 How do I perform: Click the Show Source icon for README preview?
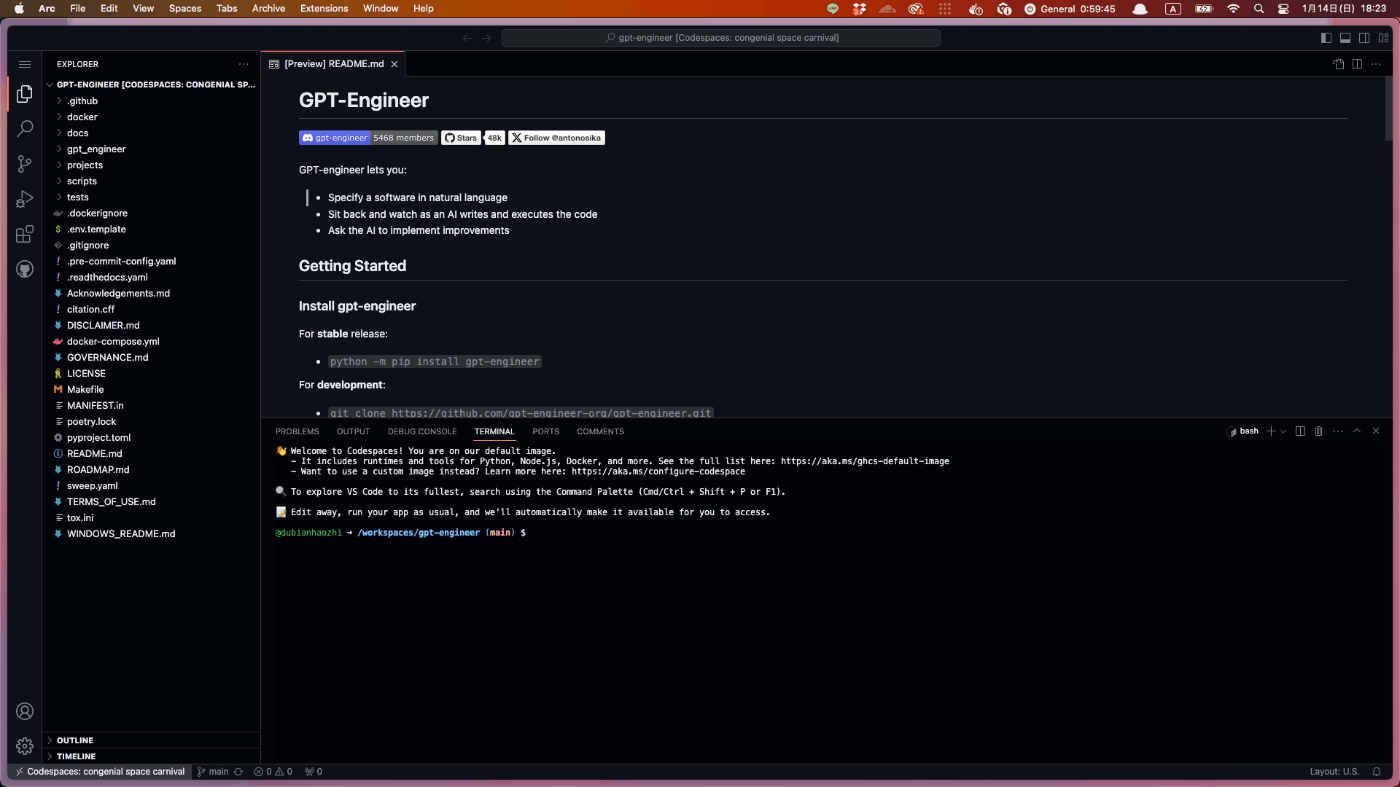point(1339,64)
